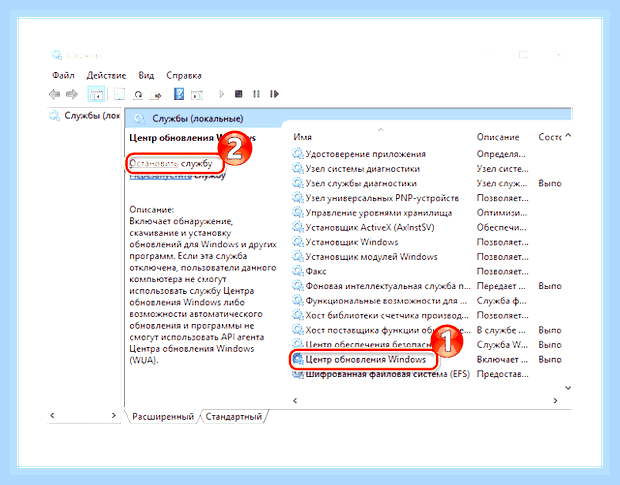This screenshot has width=620, height=485.
Task: Click services list scroll-up arrow
Action: pyautogui.click(x=568, y=136)
